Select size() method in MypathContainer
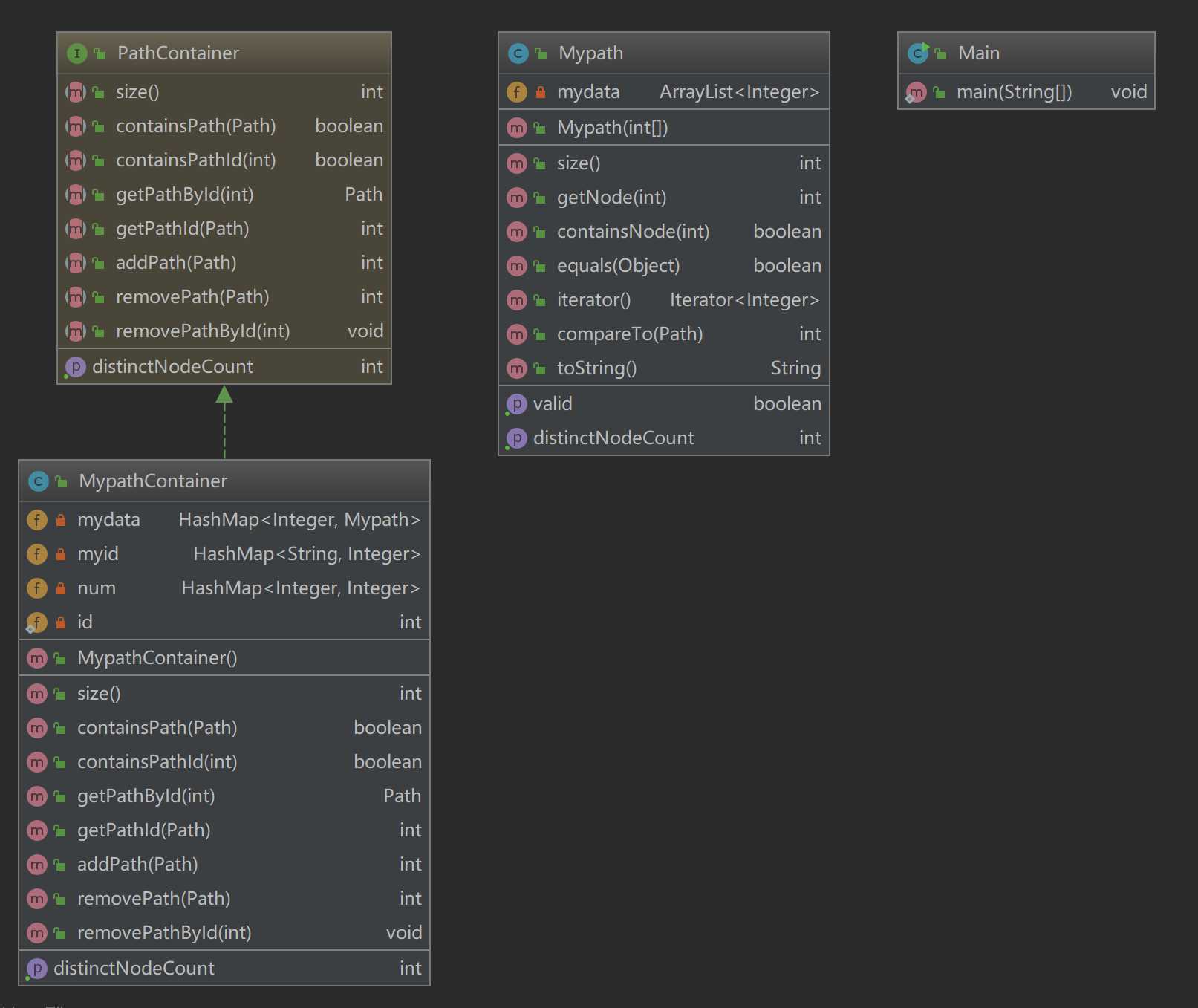This screenshot has height=1008, width=1198. (99, 694)
